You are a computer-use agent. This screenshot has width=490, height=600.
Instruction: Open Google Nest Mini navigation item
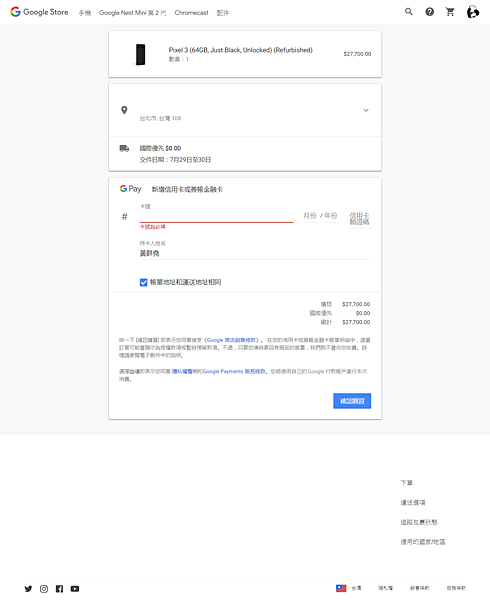133,13
